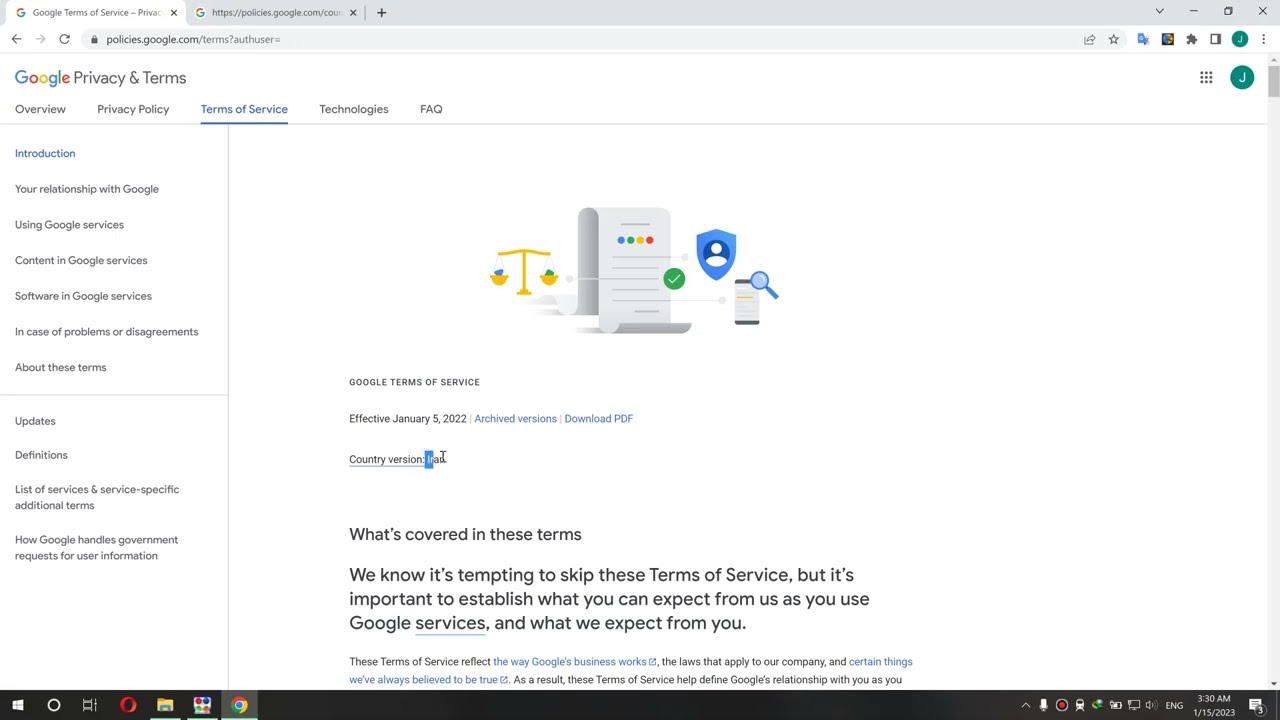Open the clock showing 3:30 AM

point(1215,706)
